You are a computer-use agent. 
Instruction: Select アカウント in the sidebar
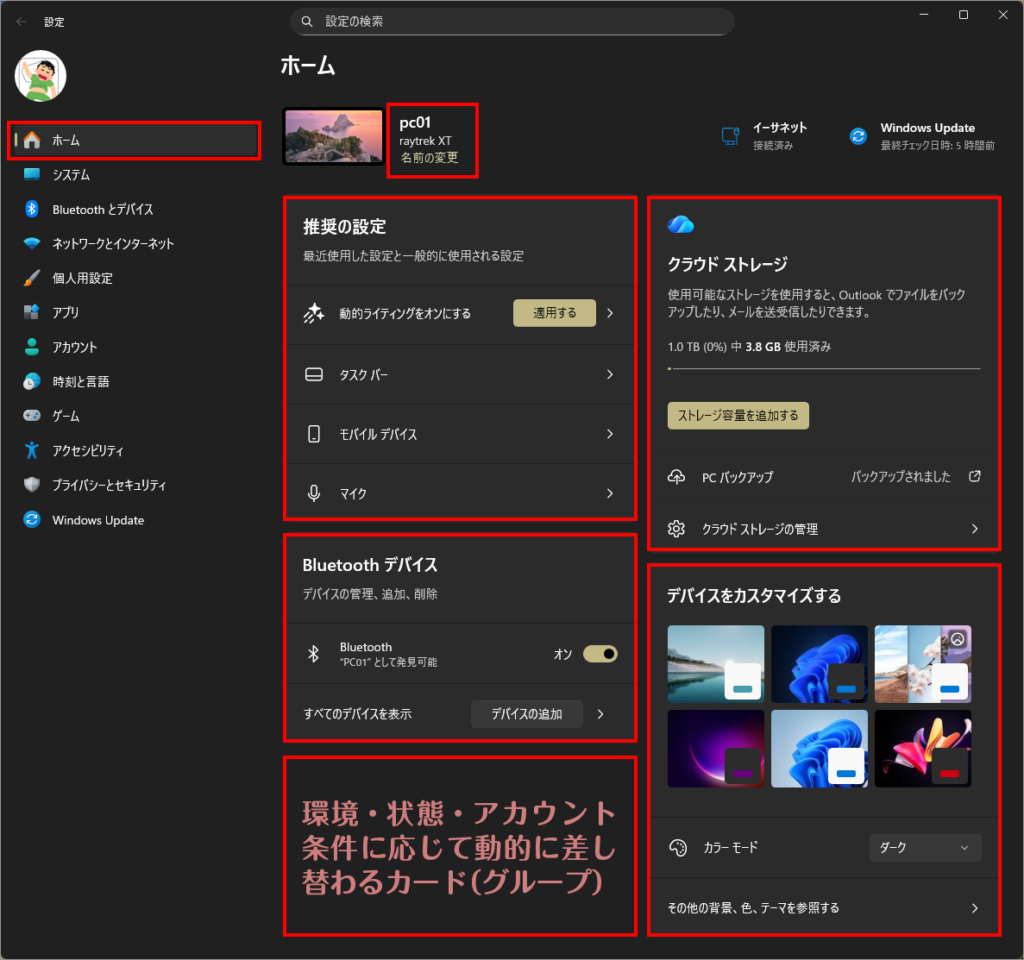click(x=75, y=347)
